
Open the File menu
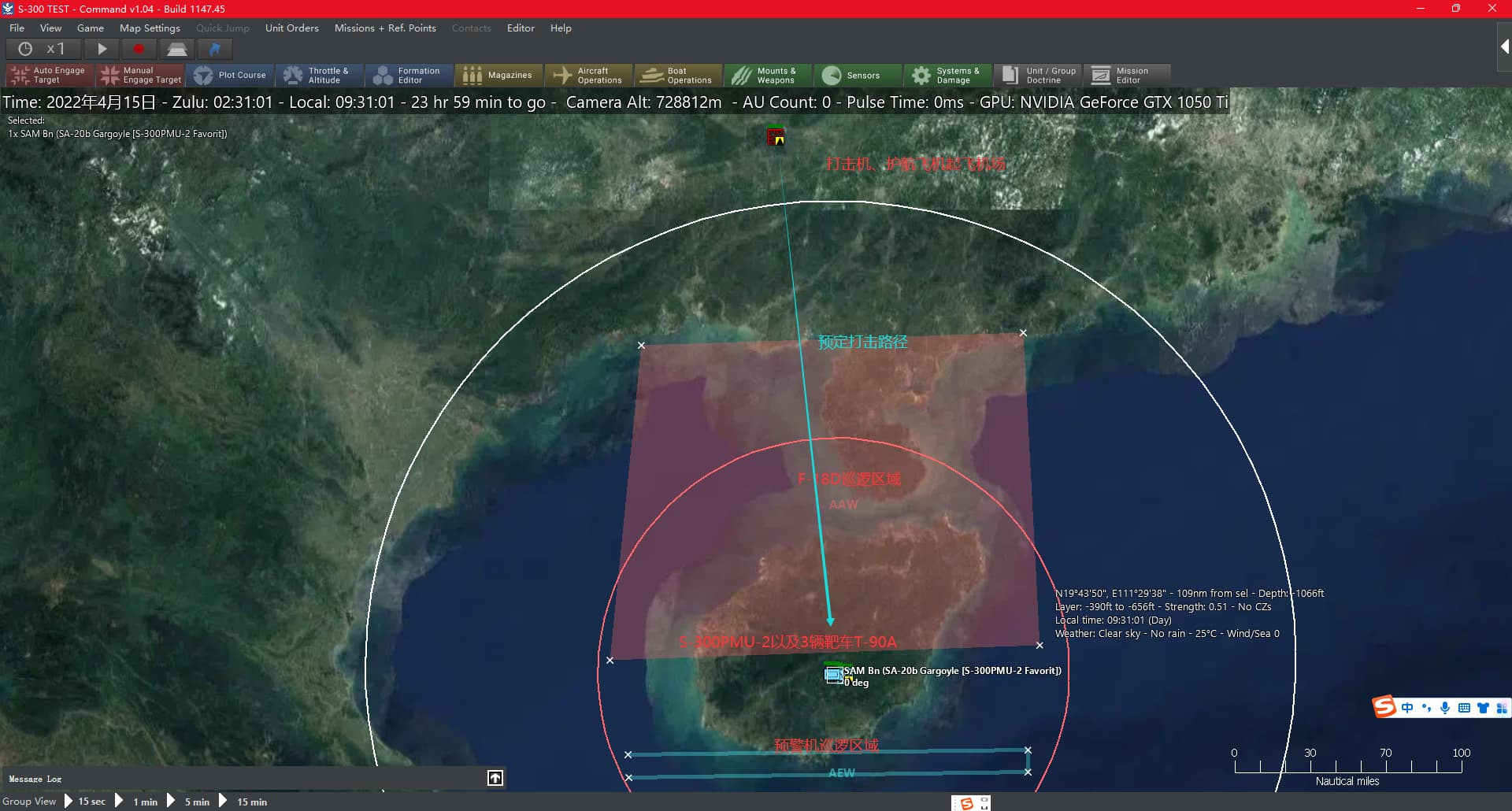tap(17, 28)
